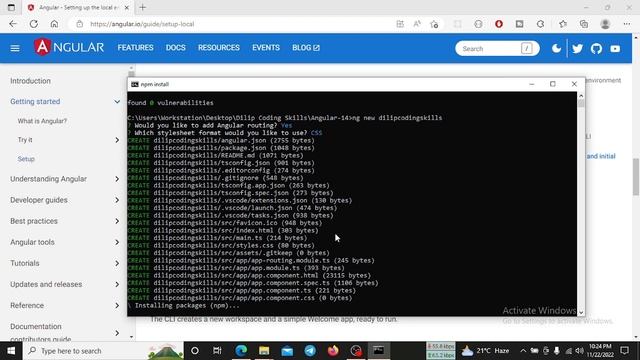
Task: Show hidden system tray icons
Action: click(x=523, y=351)
